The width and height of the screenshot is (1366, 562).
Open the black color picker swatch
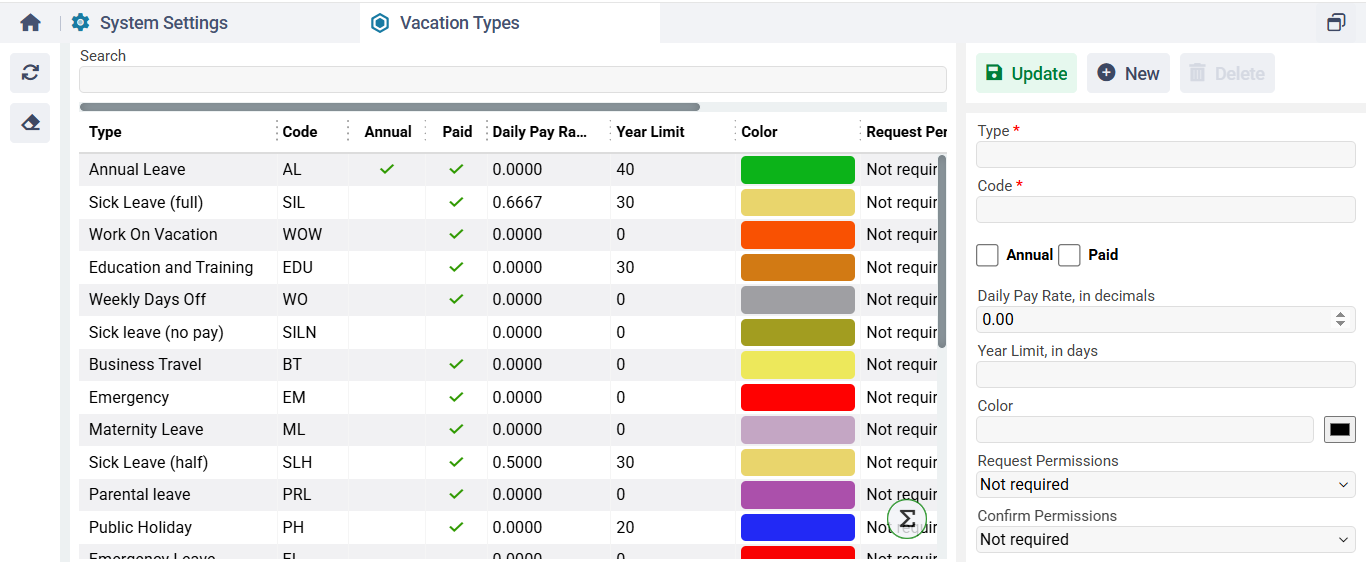(1340, 430)
